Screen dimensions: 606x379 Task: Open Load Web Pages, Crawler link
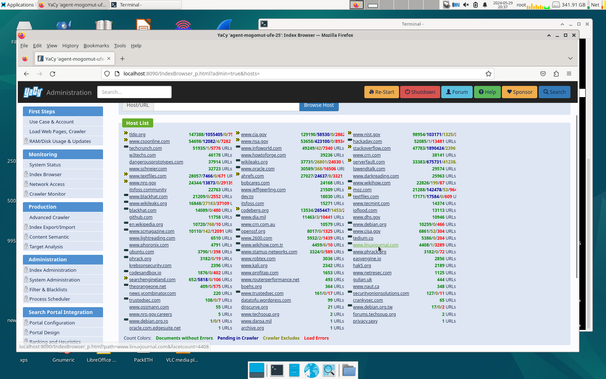(x=58, y=131)
